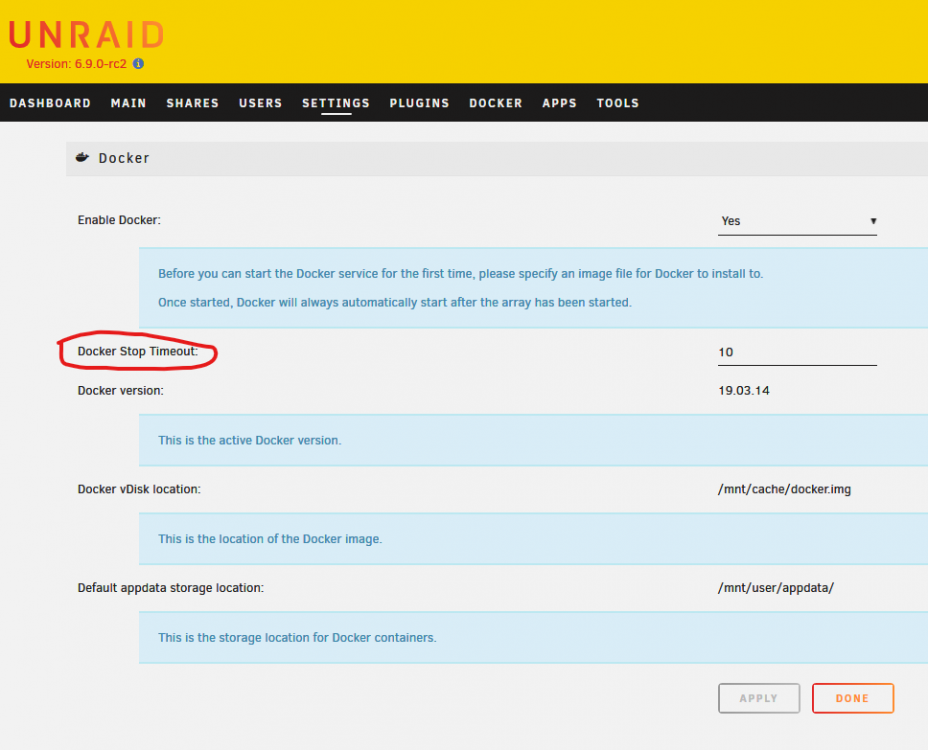Click the Docker Stop Timeout label

[138, 351]
